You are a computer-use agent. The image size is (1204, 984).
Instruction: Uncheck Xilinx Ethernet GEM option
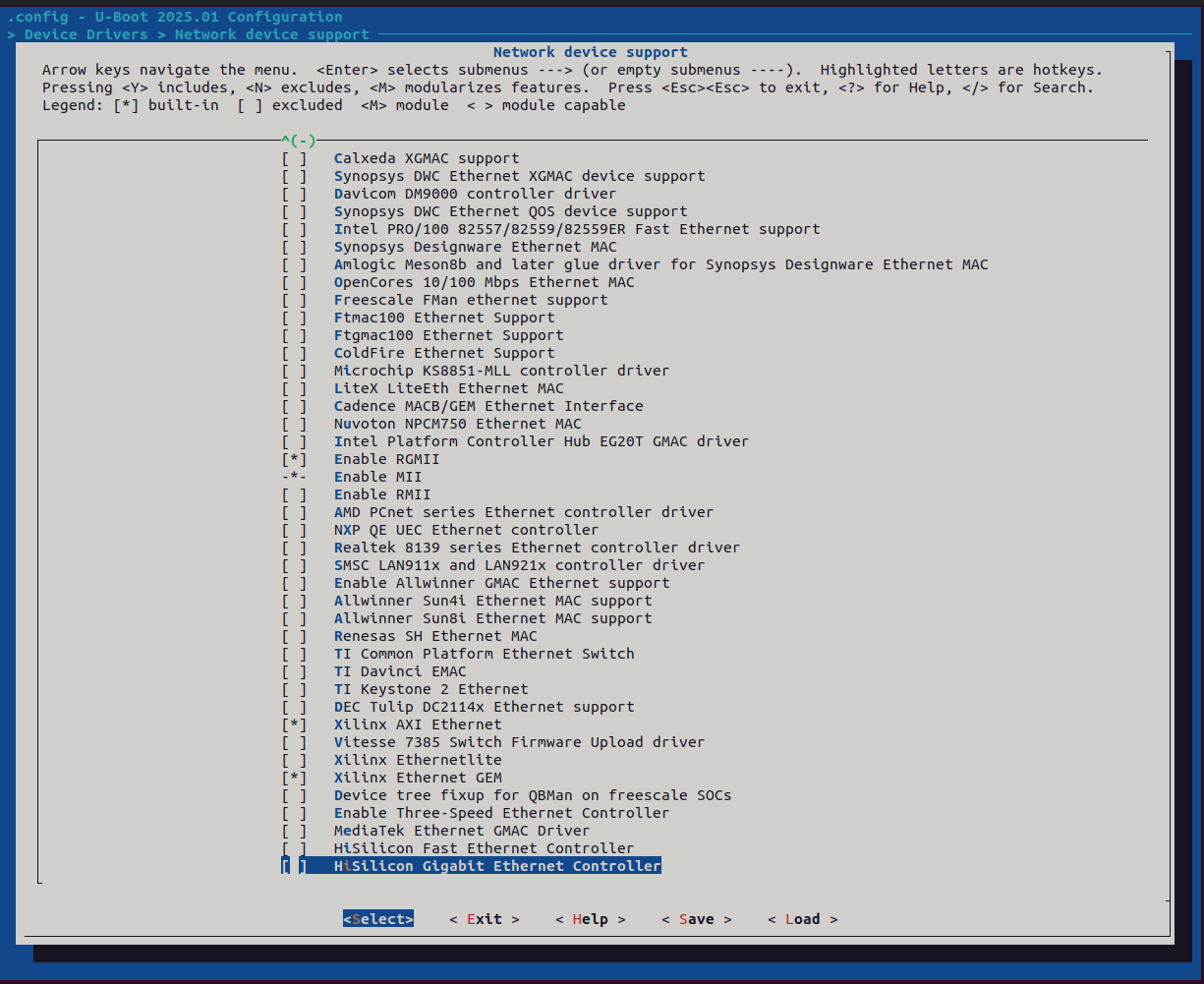[294, 778]
